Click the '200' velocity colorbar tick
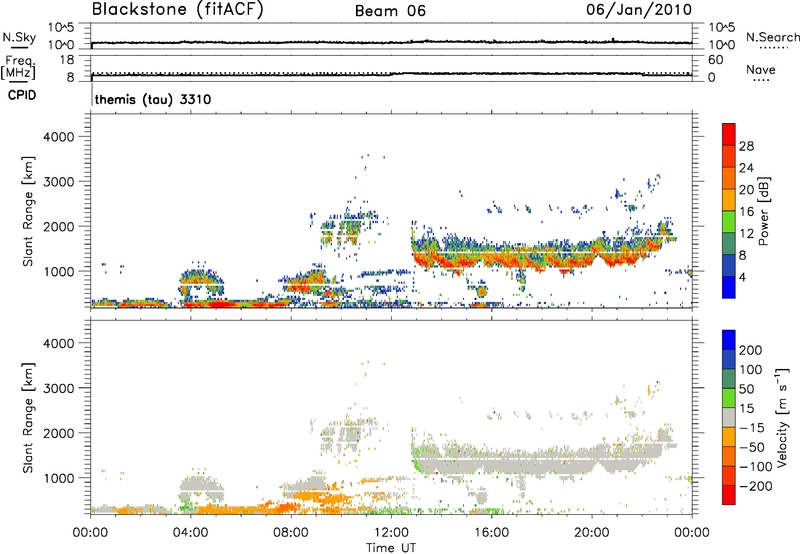 point(751,350)
